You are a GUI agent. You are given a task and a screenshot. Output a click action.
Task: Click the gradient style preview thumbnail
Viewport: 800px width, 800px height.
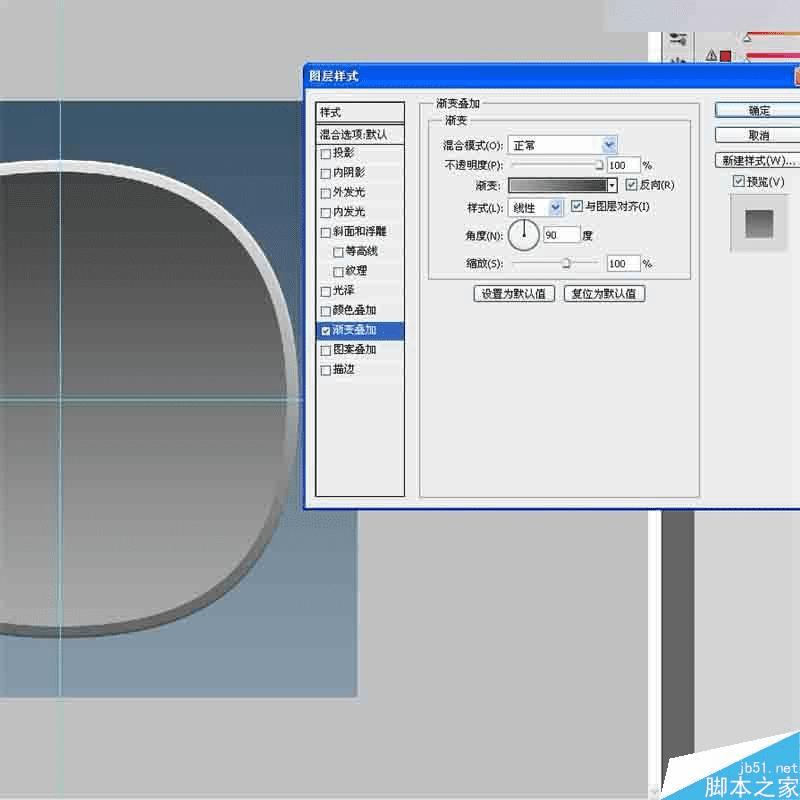tap(759, 224)
